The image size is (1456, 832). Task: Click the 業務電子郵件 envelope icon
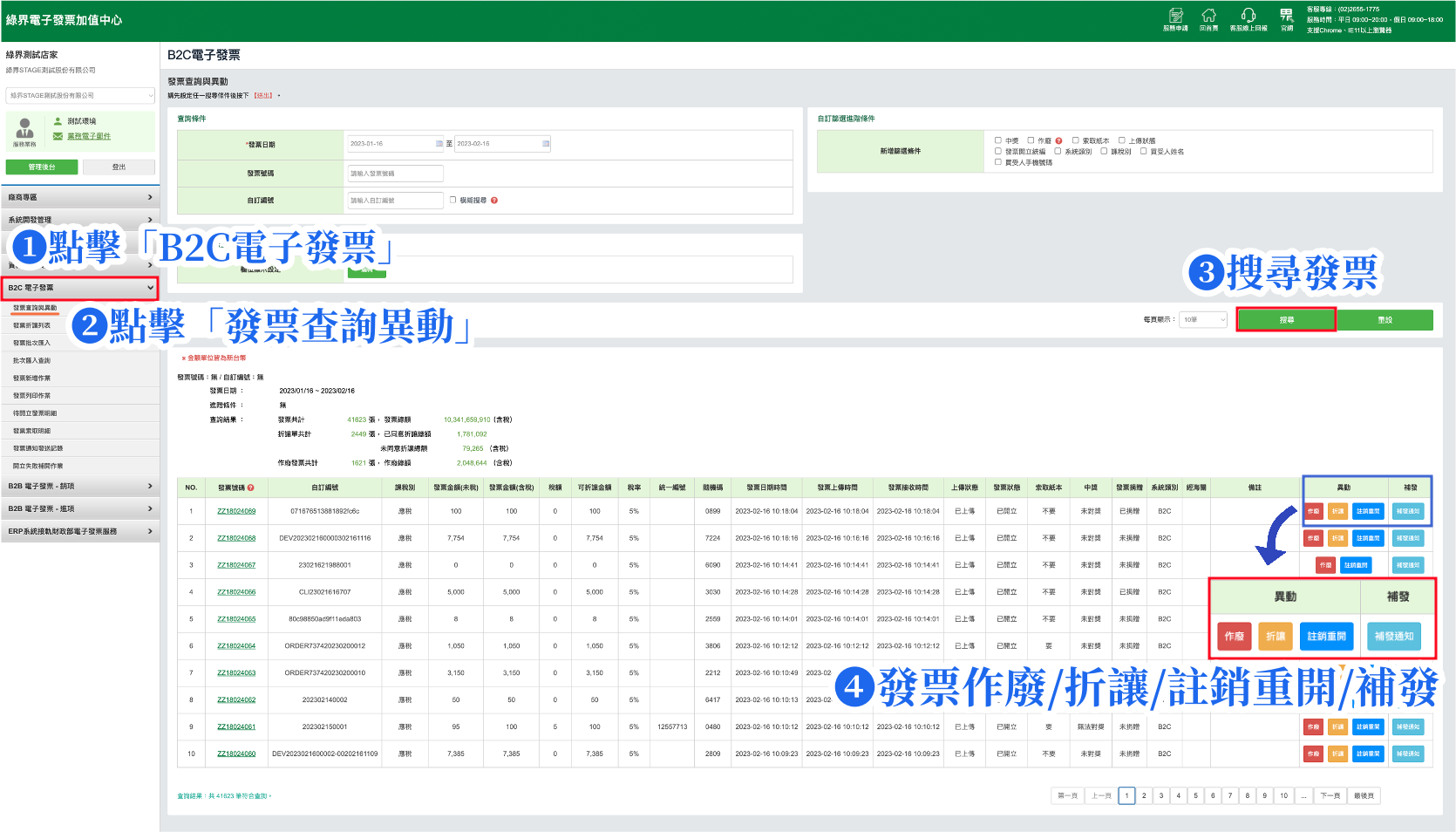click(58, 136)
